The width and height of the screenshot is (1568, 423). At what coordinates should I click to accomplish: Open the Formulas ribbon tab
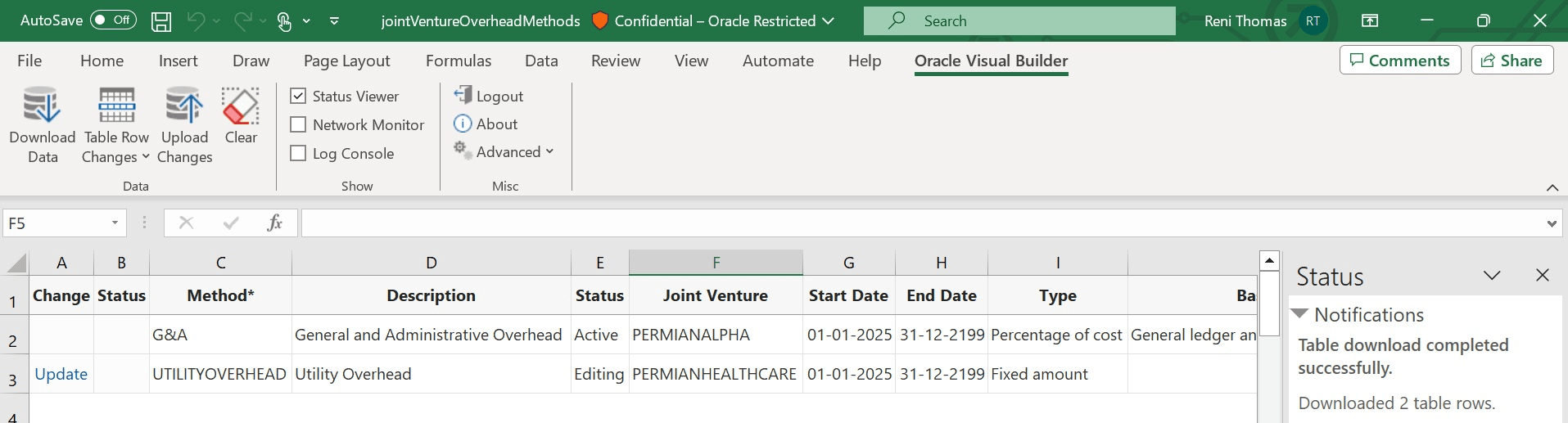coord(459,61)
